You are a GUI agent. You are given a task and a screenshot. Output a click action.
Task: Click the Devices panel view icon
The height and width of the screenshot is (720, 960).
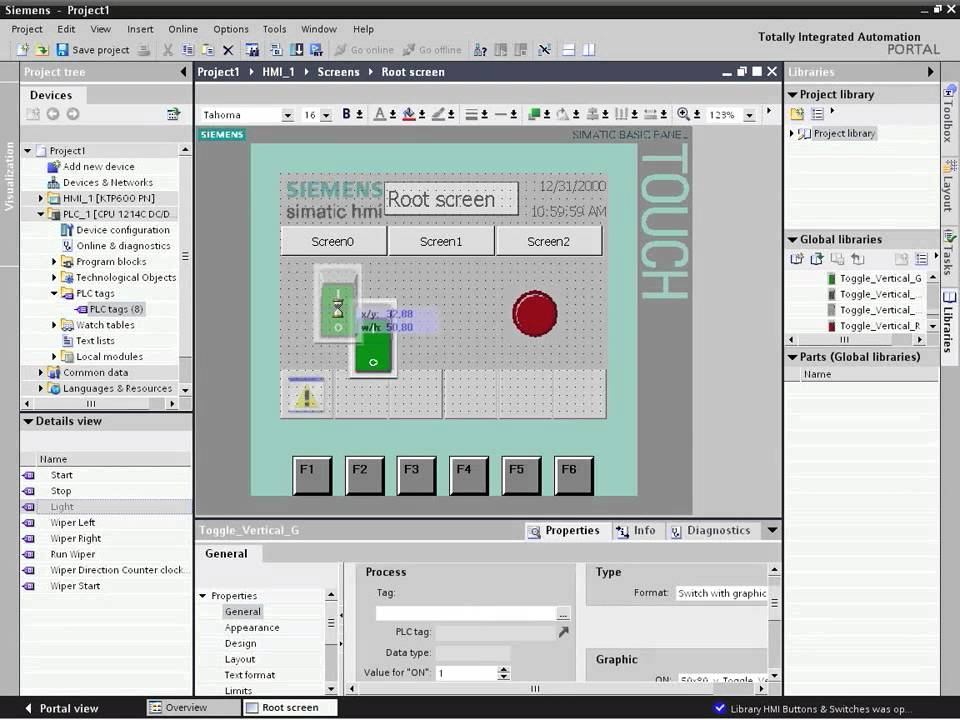173,114
